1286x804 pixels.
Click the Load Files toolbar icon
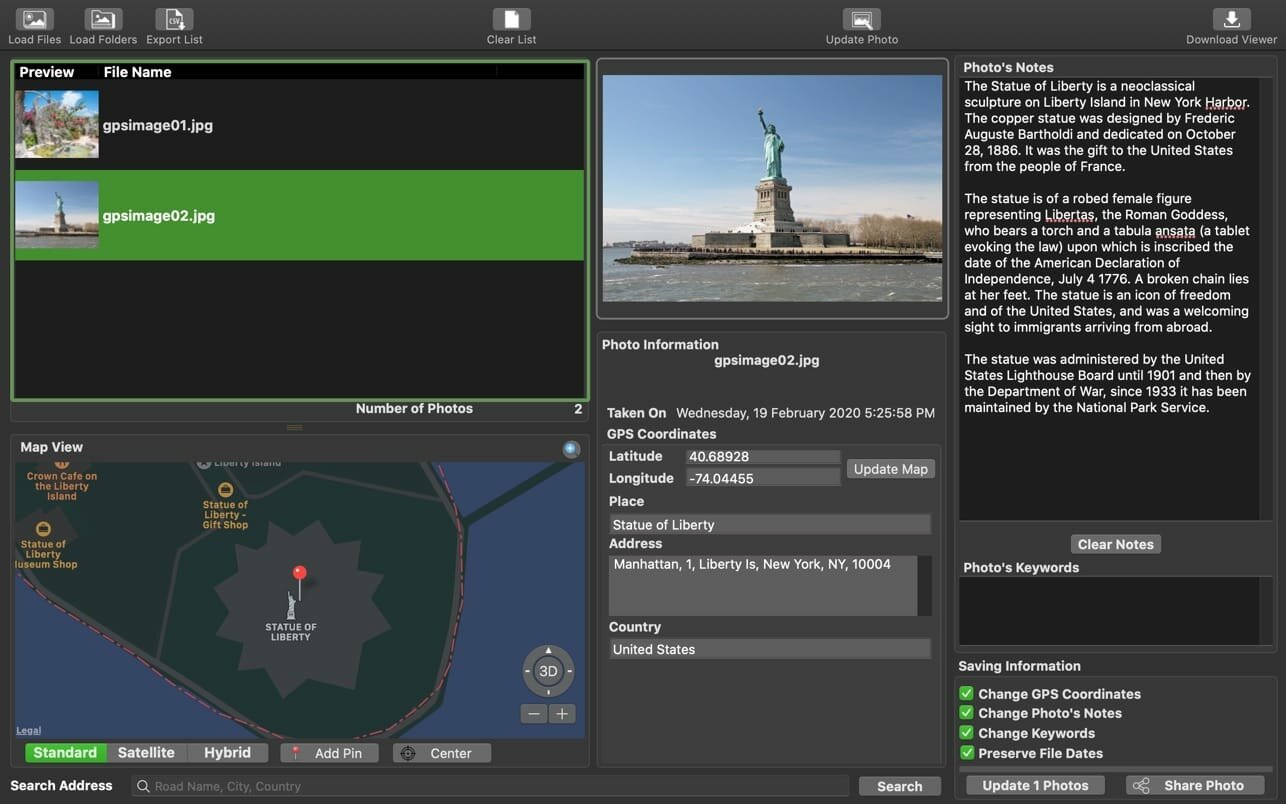click(x=35, y=20)
